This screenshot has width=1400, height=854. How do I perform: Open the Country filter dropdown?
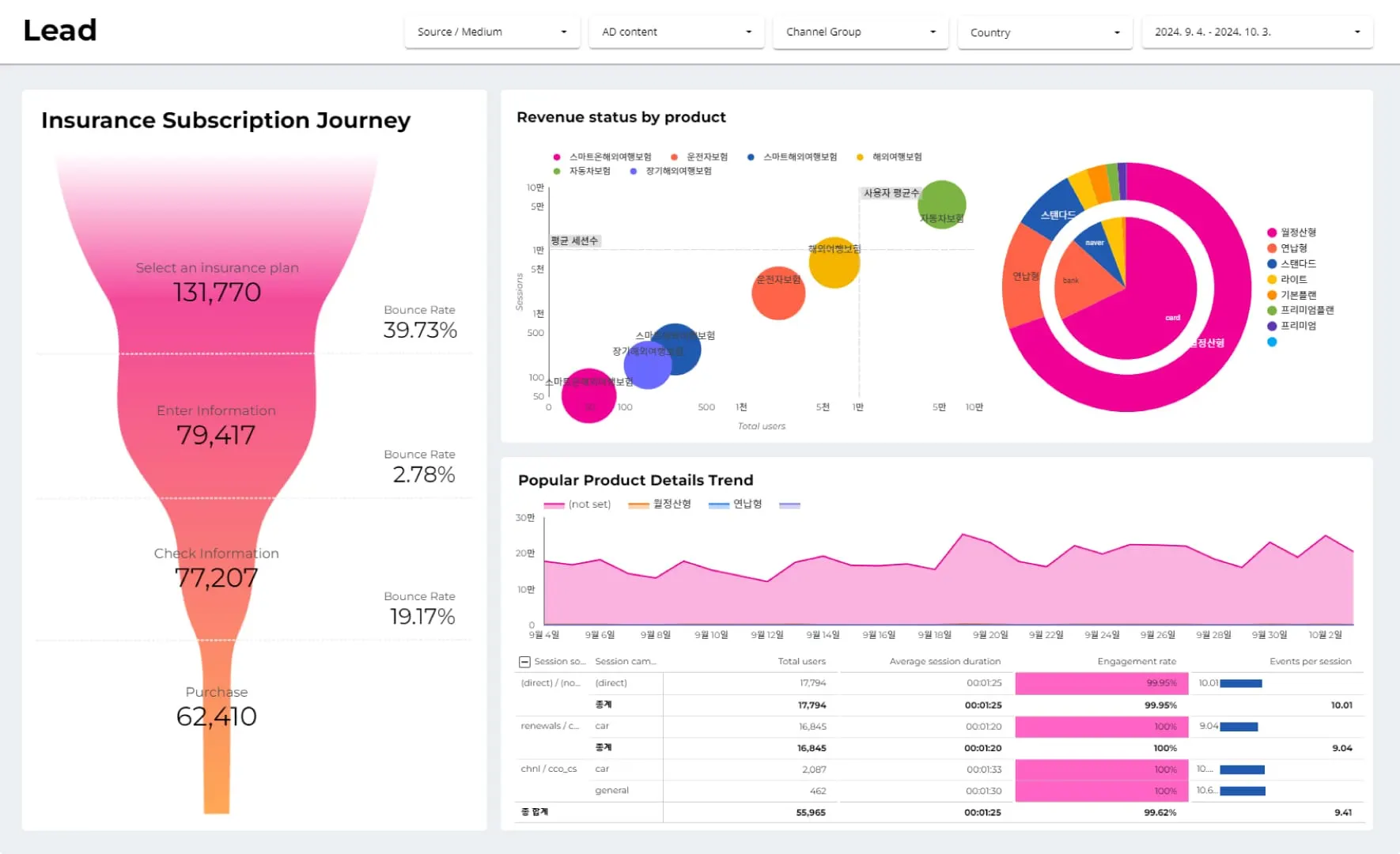(1045, 32)
